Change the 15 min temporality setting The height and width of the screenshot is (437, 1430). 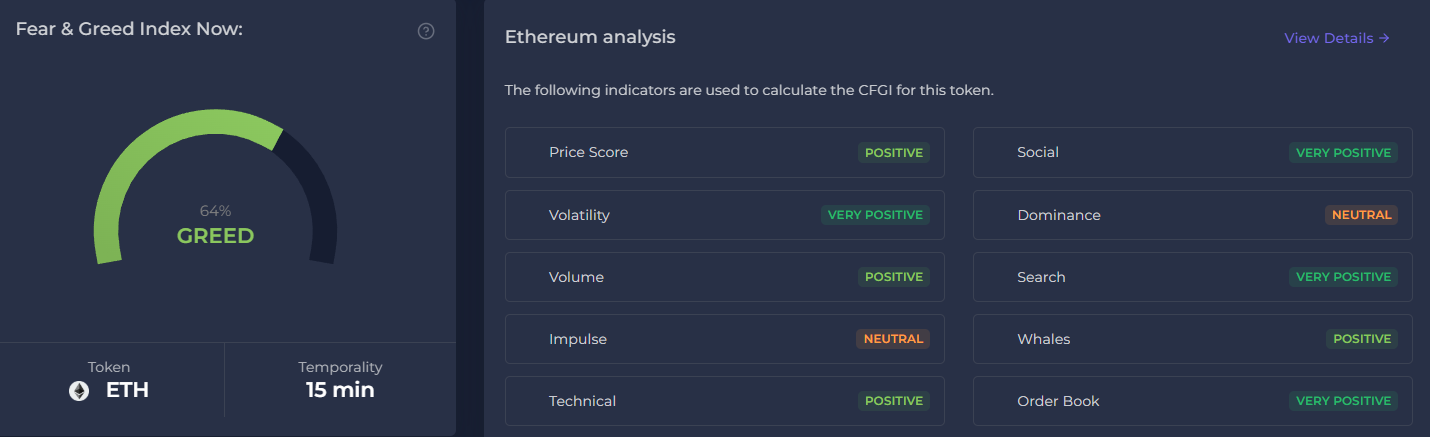tap(340, 390)
